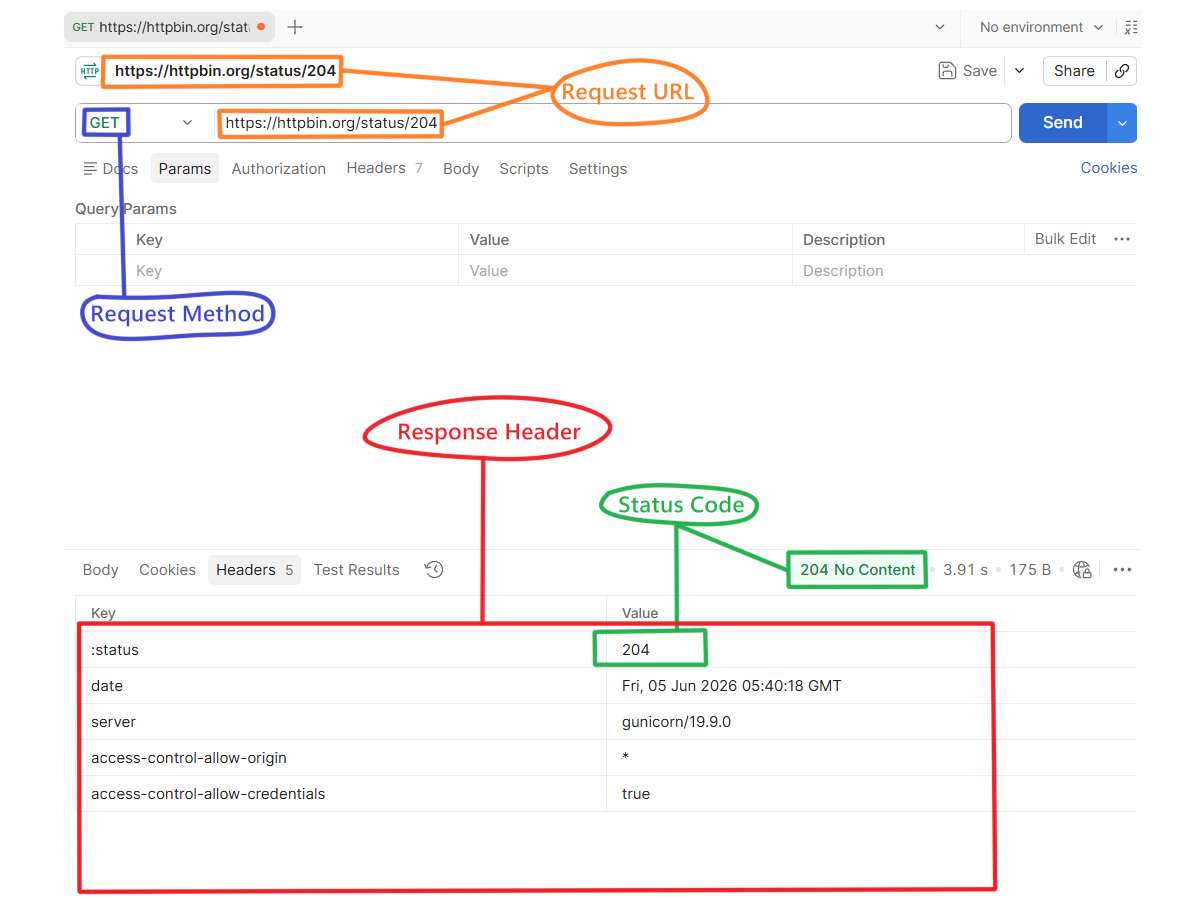The image size is (1200, 900).
Task: Open the GET method dropdown
Action: coord(140,123)
